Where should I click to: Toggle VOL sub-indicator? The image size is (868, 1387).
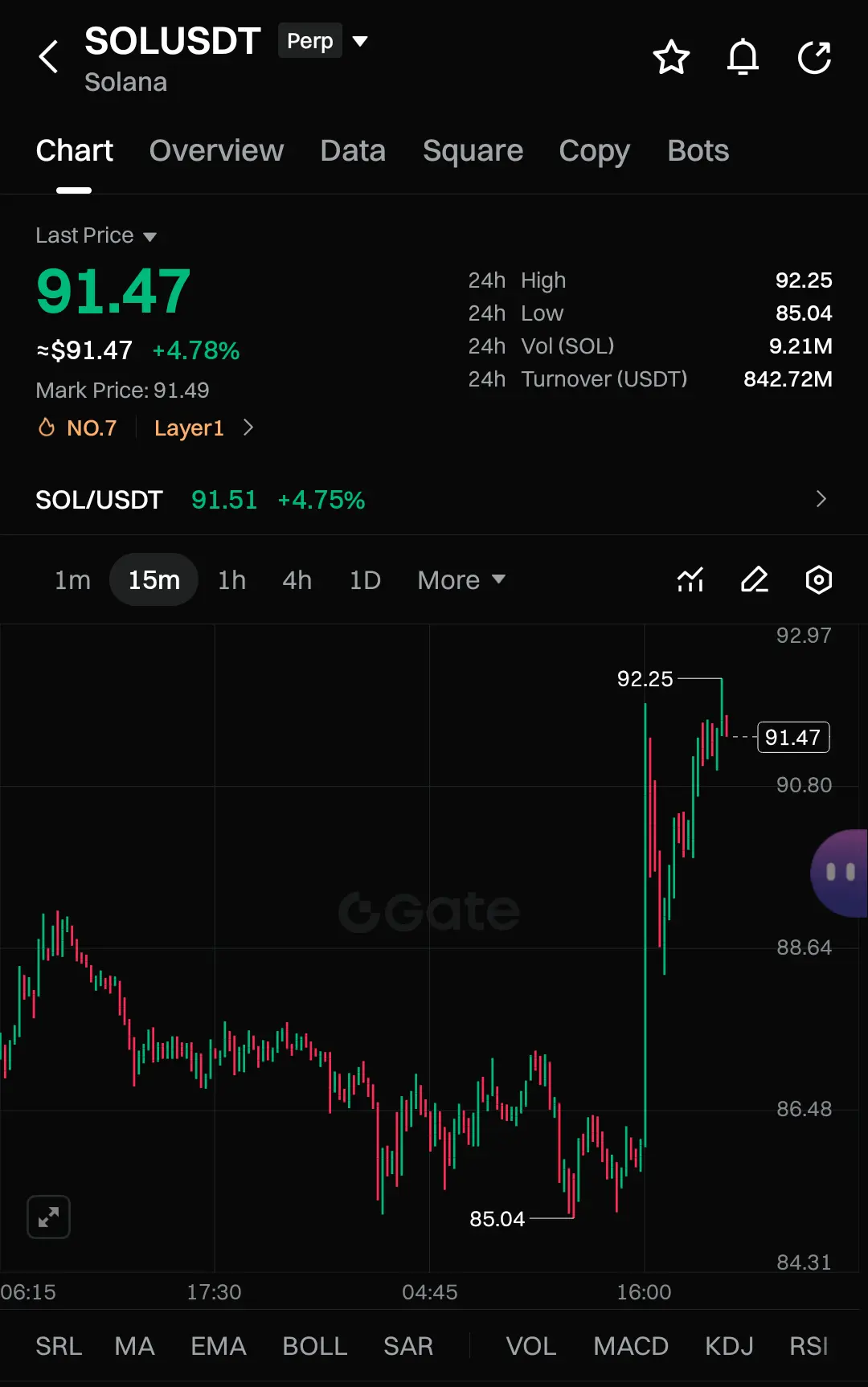click(x=530, y=1346)
